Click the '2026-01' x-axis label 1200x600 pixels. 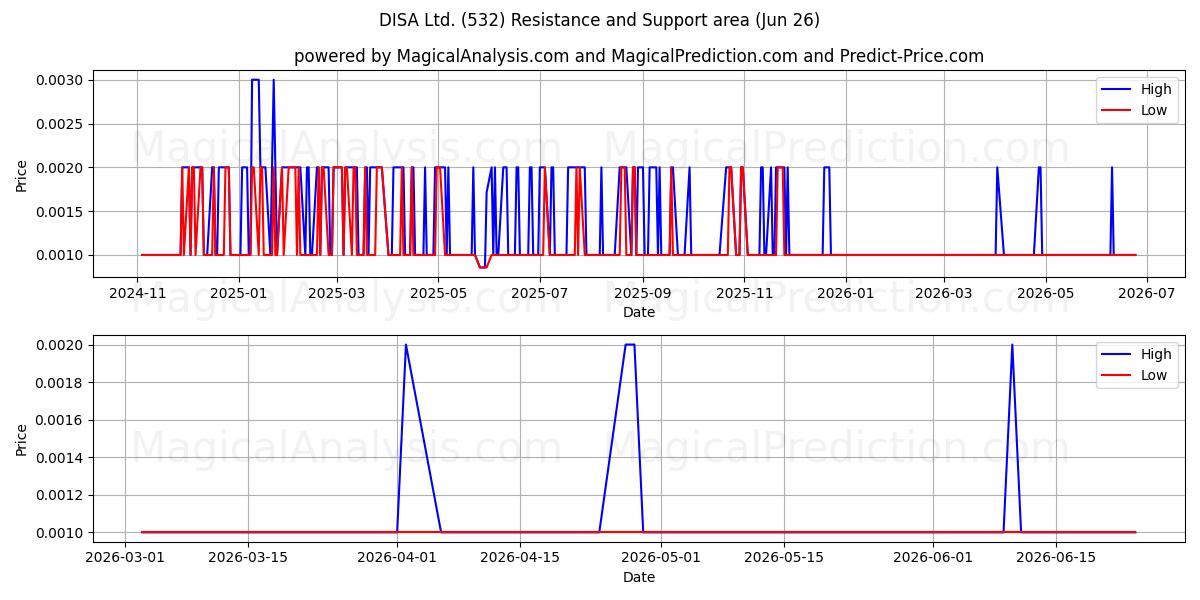pos(846,293)
